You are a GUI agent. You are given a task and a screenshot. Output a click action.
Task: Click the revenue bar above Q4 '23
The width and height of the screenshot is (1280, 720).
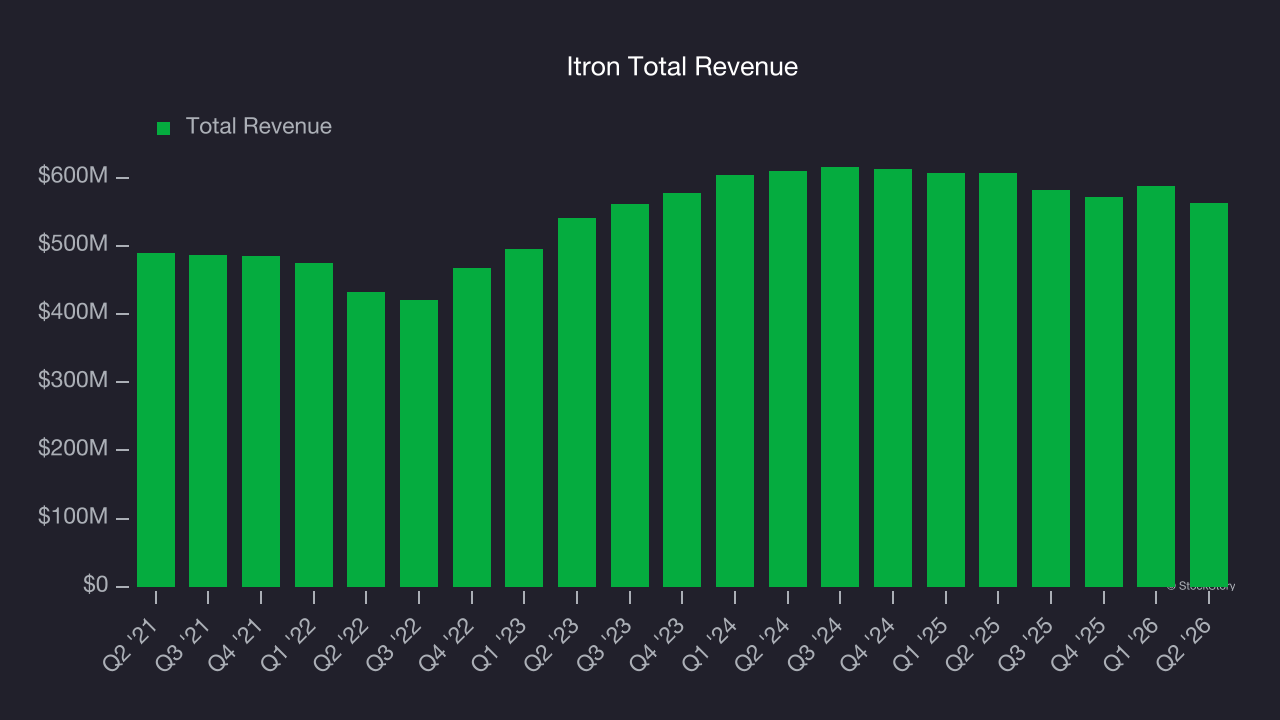682,390
